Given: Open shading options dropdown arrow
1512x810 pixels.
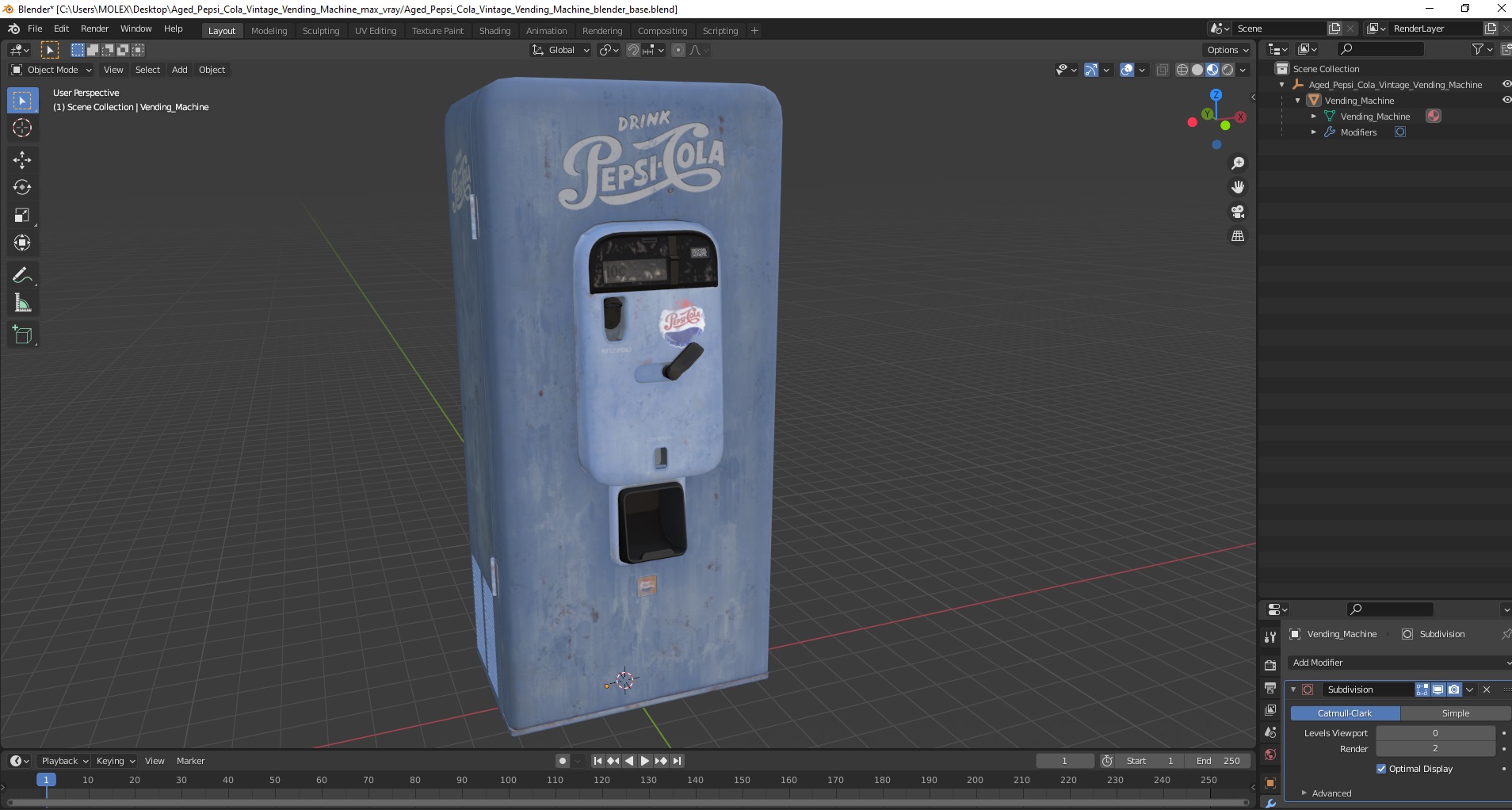Looking at the screenshot, I should click(x=1243, y=70).
